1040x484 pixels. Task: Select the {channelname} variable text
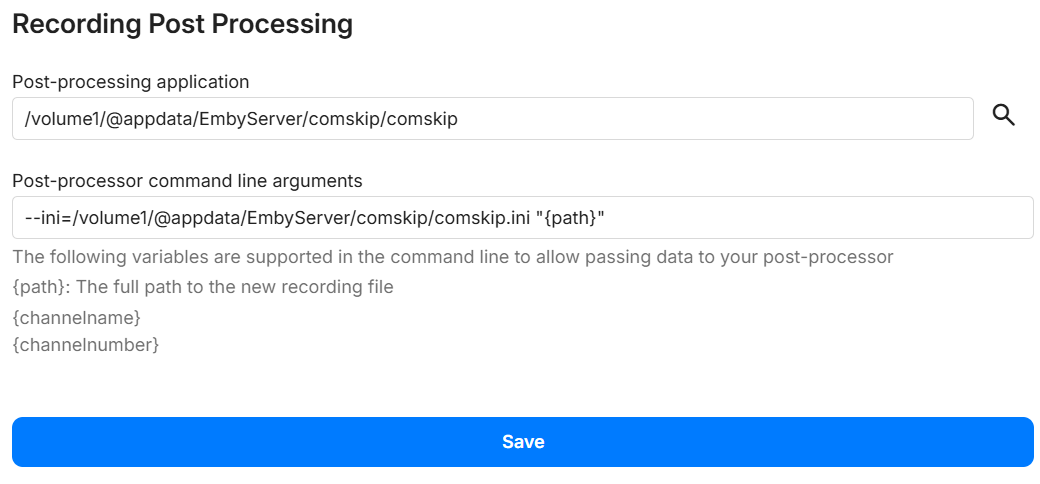click(76, 318)
